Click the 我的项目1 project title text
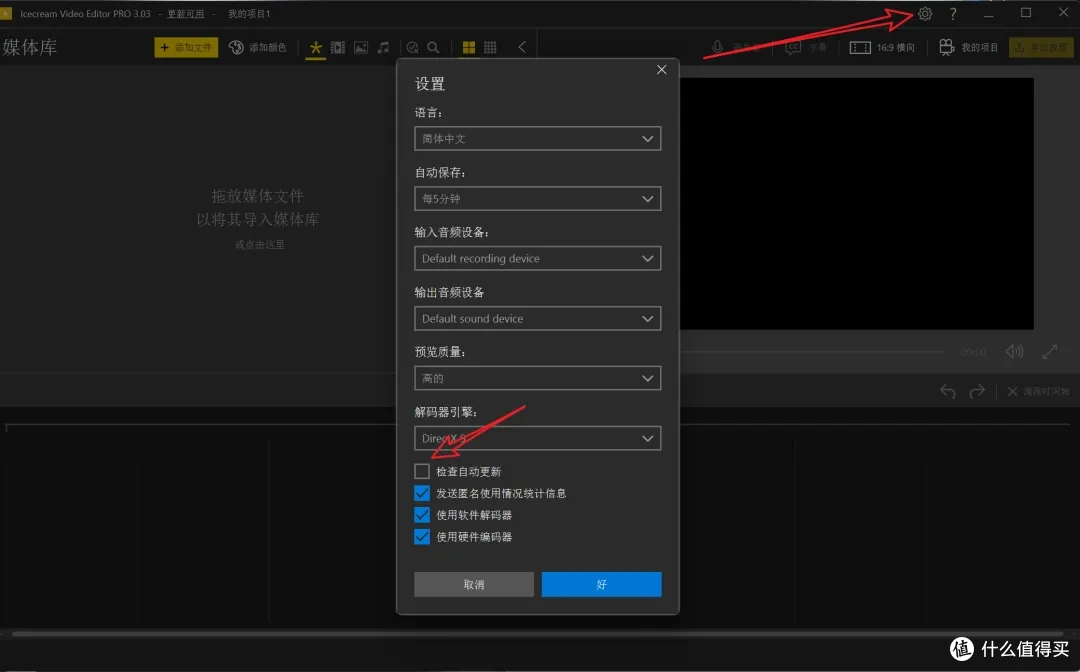Image resolution: width=1080 pixels, height=672 pixels. [249, 14]
